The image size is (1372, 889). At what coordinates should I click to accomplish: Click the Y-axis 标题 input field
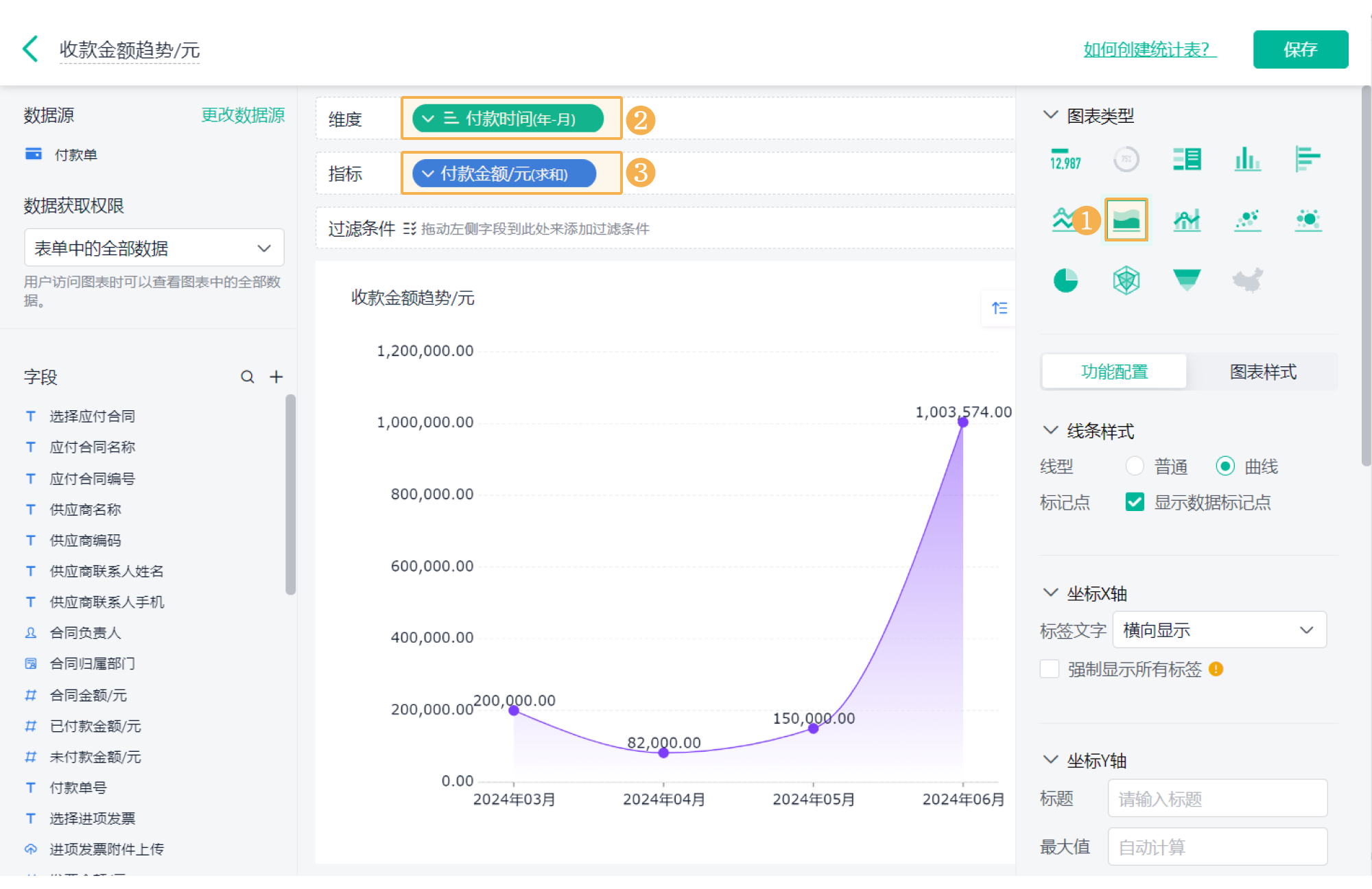click(1217, 798)
